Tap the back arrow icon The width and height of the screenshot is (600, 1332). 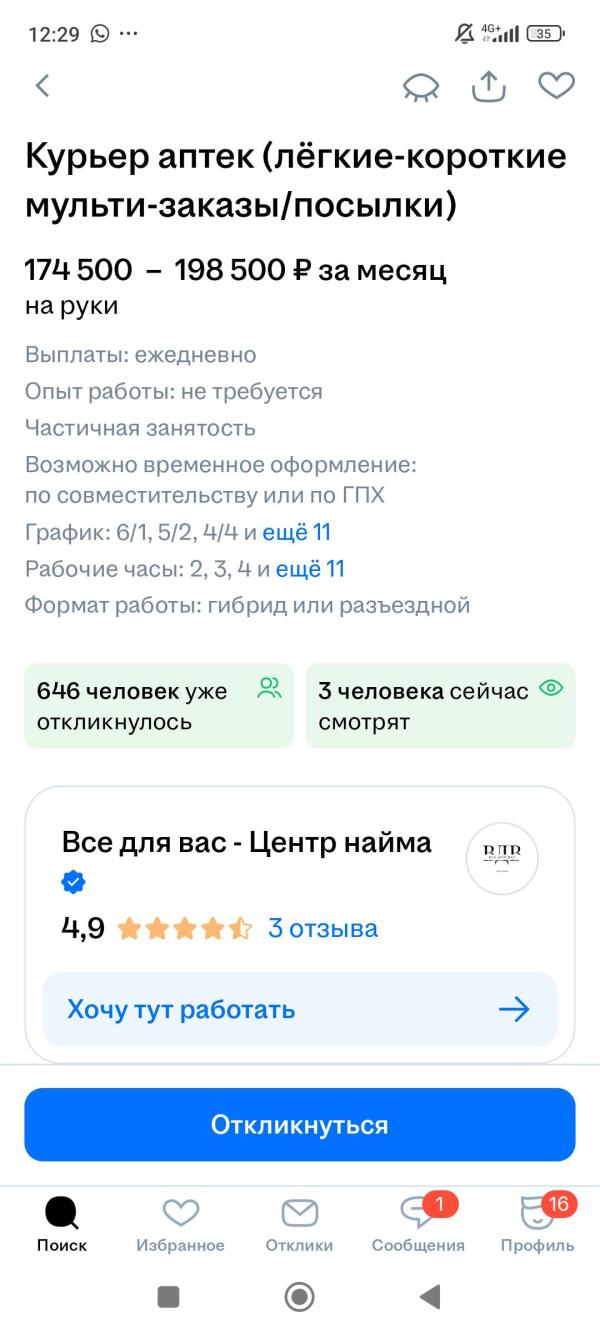42,86
